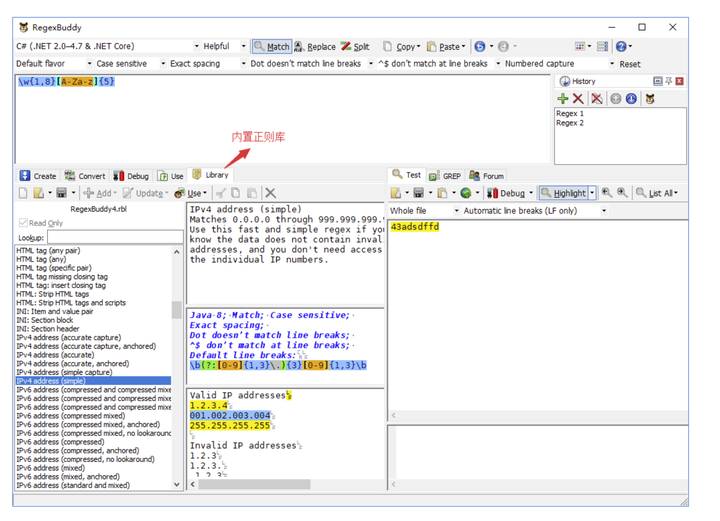This screenshot has width=720, height=521.
Task: Click library list vertical scrollbar thumb
Action: coord(176,310)
